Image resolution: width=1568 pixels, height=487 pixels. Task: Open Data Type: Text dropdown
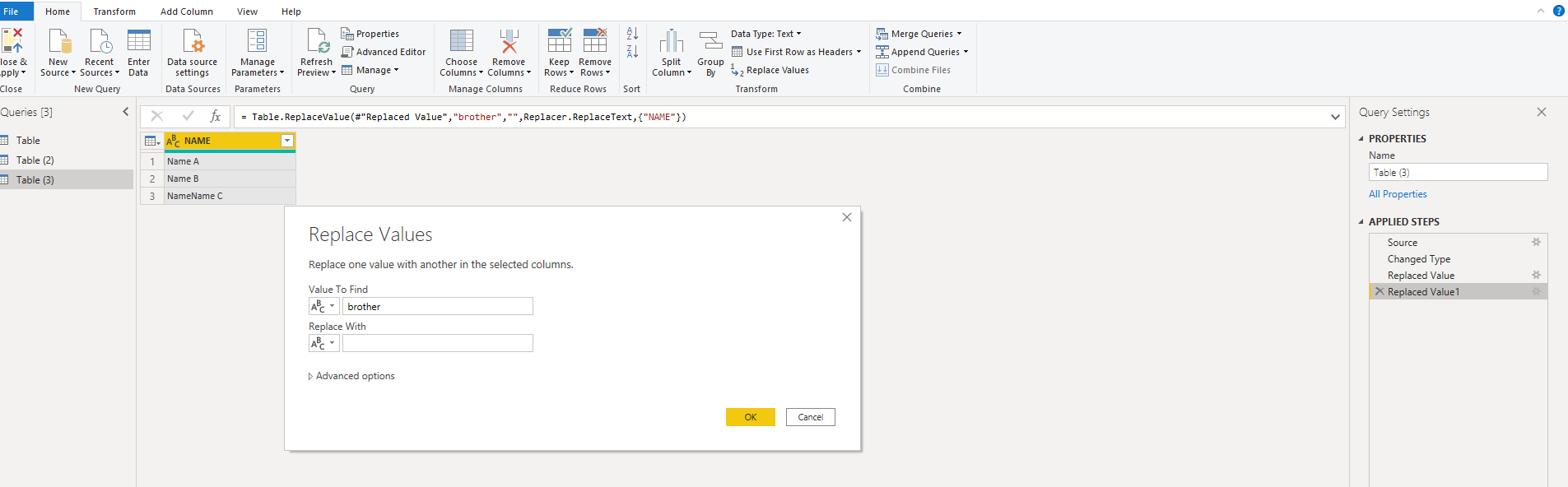(x=766, y=34)
